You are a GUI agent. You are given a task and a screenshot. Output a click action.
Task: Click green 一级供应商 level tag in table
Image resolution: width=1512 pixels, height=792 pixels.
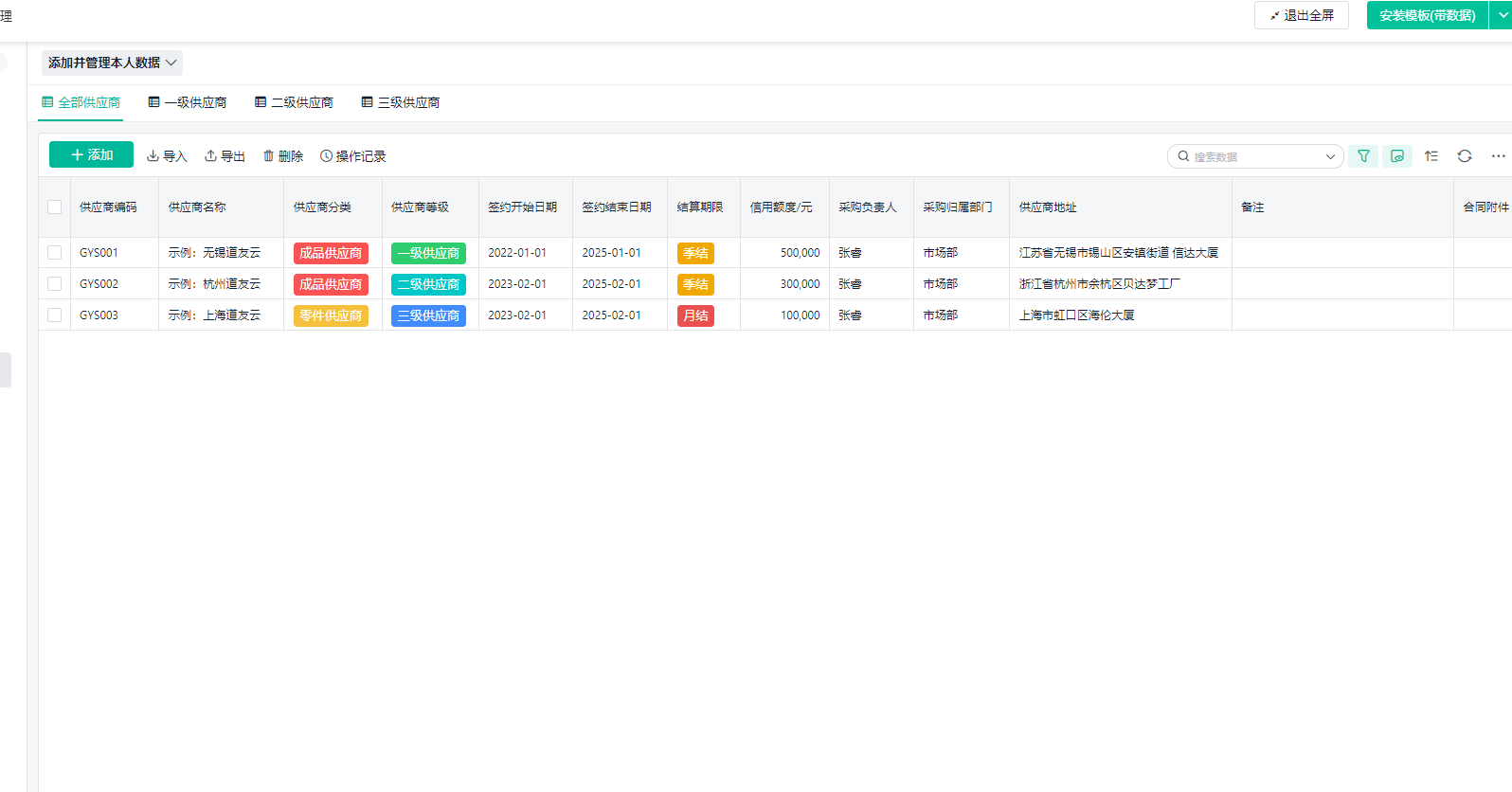coord(428,253)
